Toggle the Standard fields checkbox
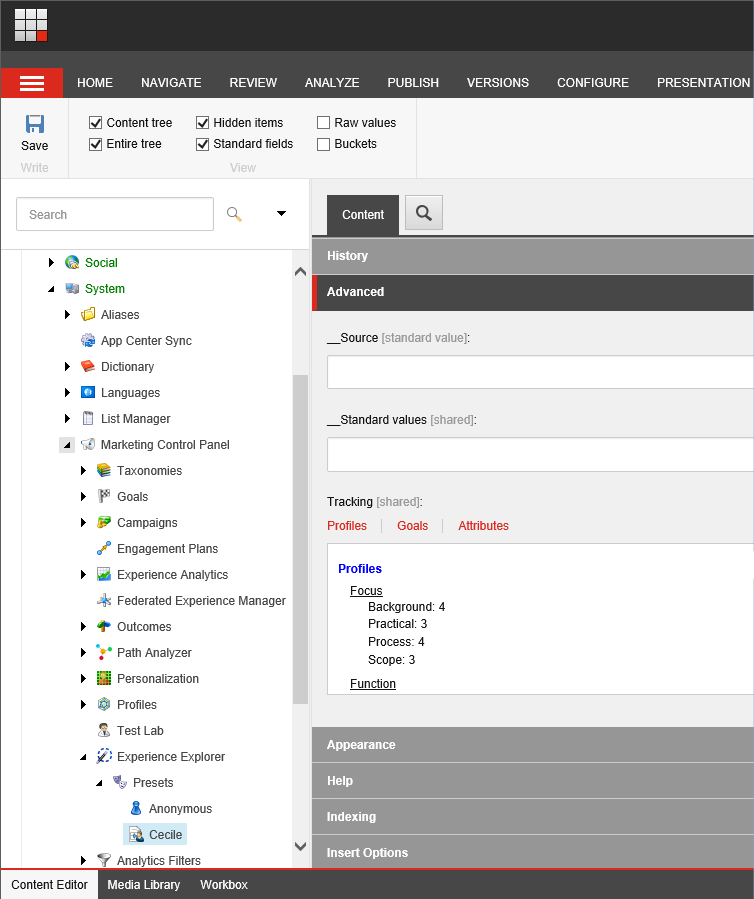The image size is (754, 899). [202, 144]
